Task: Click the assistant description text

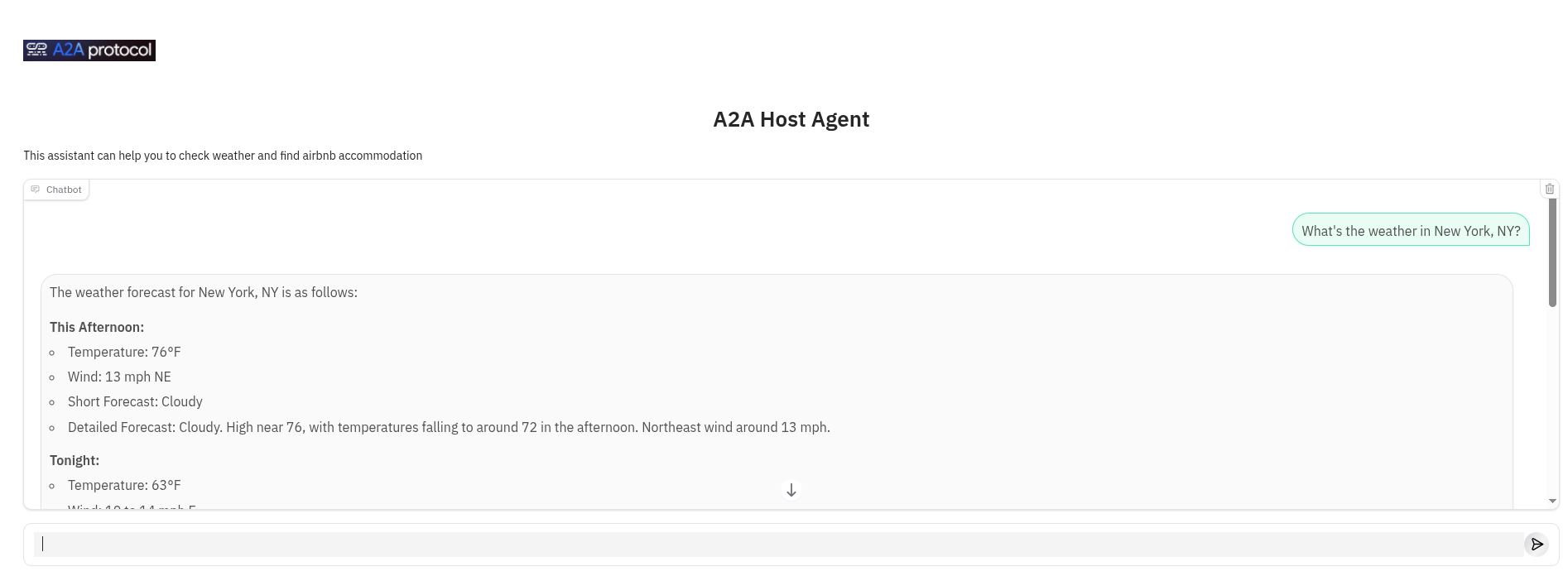Action: [223, 156]
